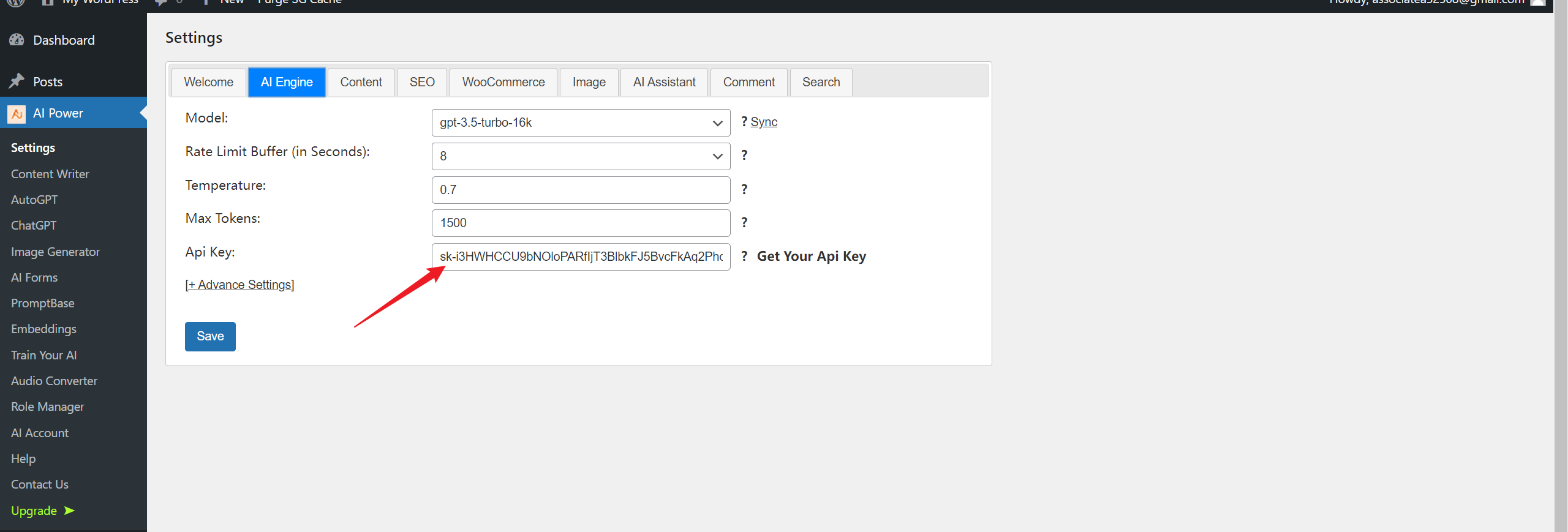Click the Sync link

(764, 122)
